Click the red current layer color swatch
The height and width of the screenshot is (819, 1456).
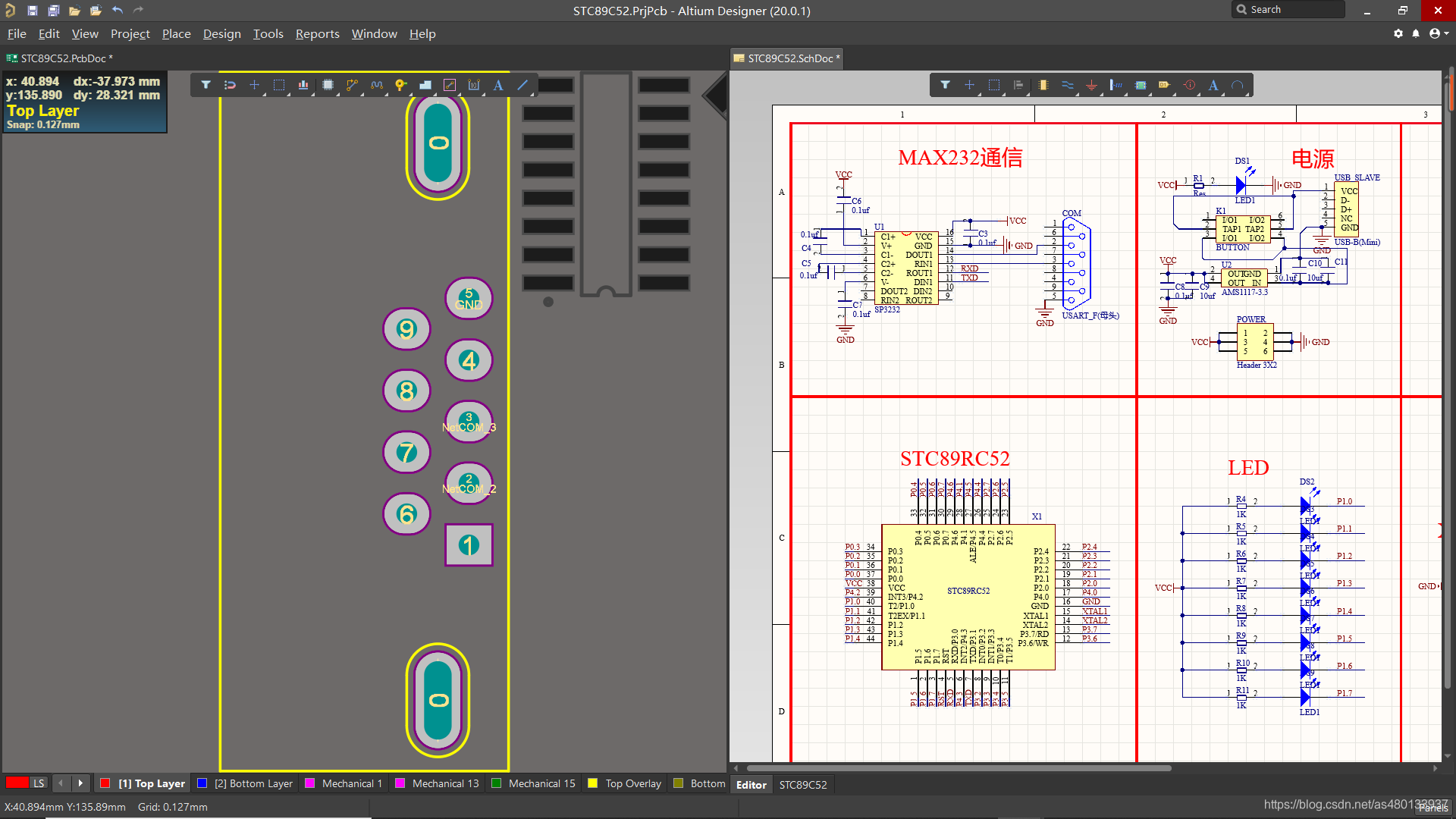click(17, 783)
